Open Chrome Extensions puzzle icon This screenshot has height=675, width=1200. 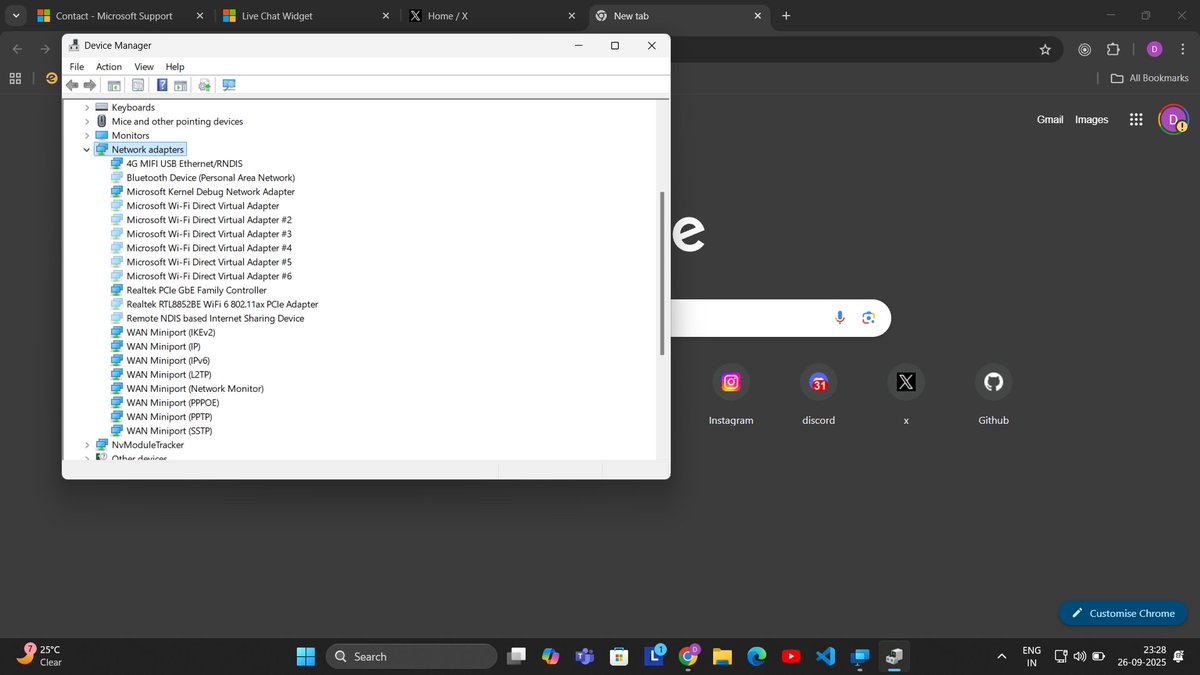(x=1113, y=49)
